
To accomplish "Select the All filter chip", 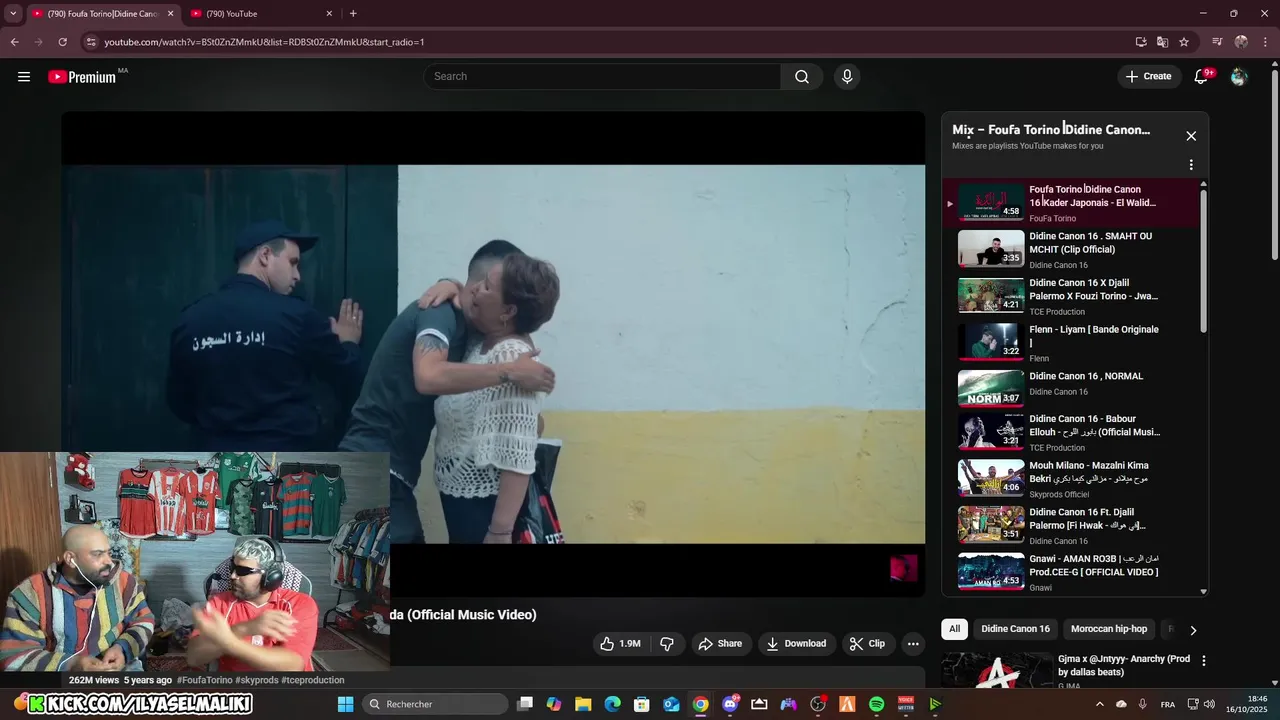I will [x=954, y=629].
